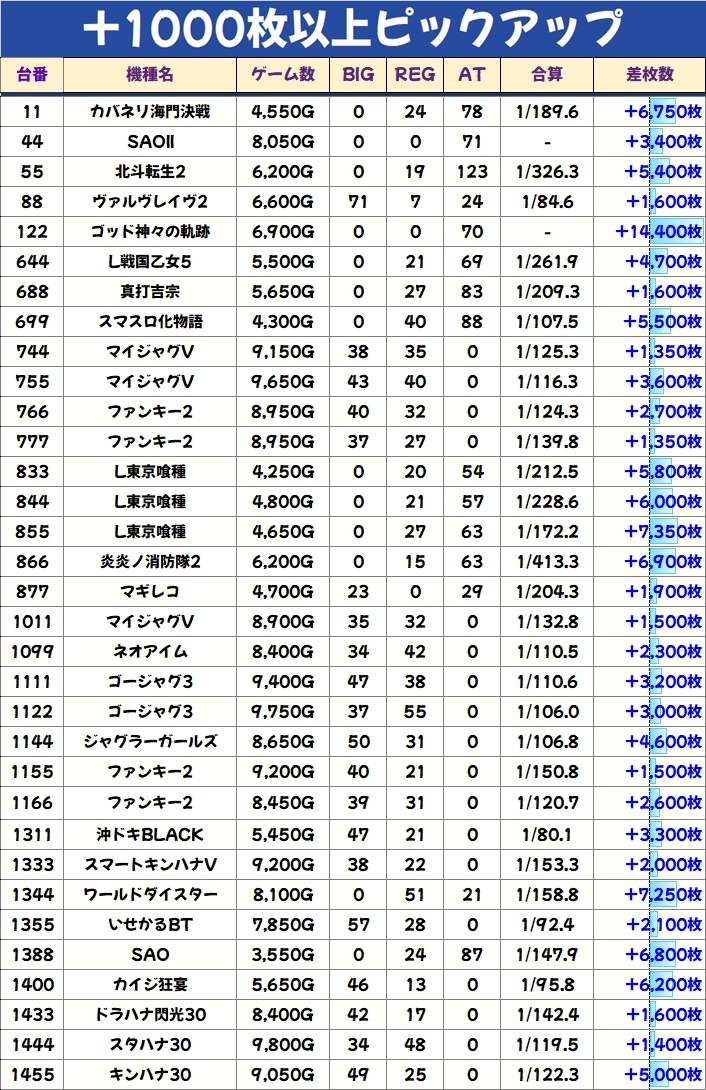Image resolution: width=706 pixels, height=1090 pixels.
Task: Click machine number 766
Action: tap(32, 412)
